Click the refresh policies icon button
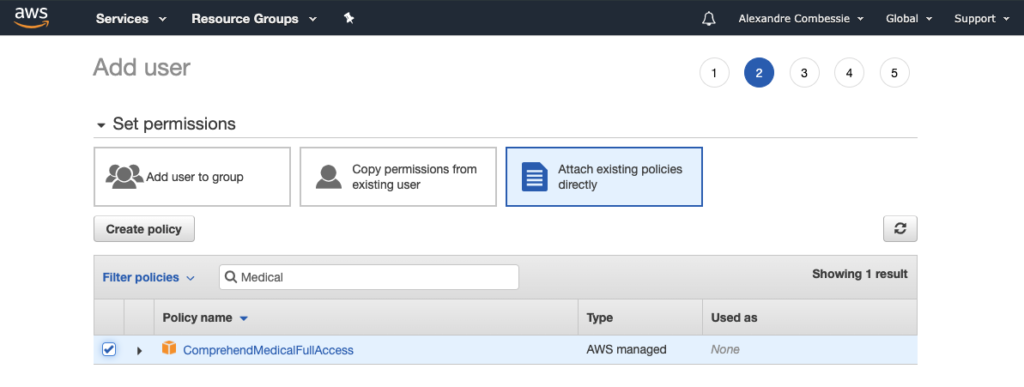 [x=900, y=229]
